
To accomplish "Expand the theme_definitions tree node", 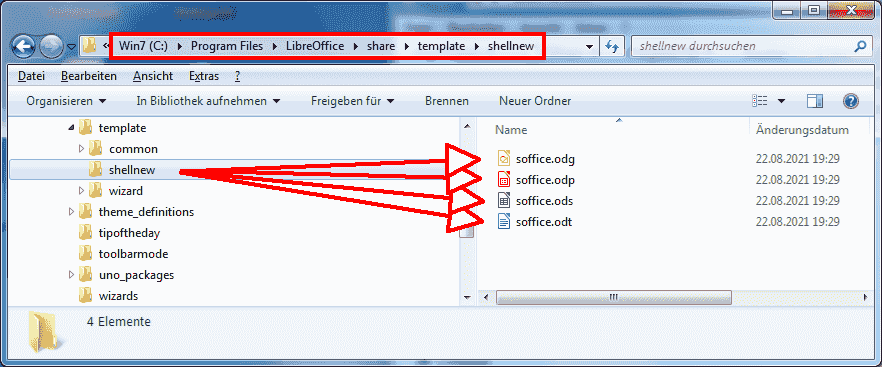I will [x=71, y=212].
